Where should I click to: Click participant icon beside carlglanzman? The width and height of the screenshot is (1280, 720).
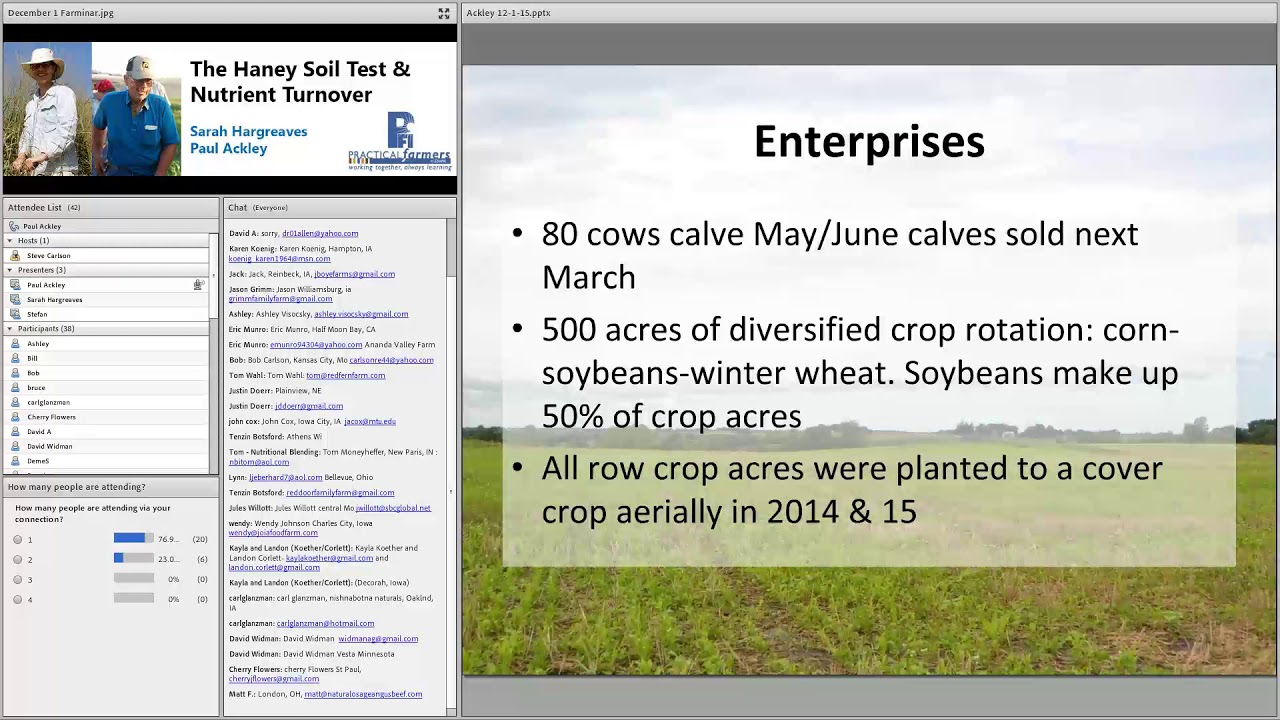pyautogui.click(x=15, y=402)
